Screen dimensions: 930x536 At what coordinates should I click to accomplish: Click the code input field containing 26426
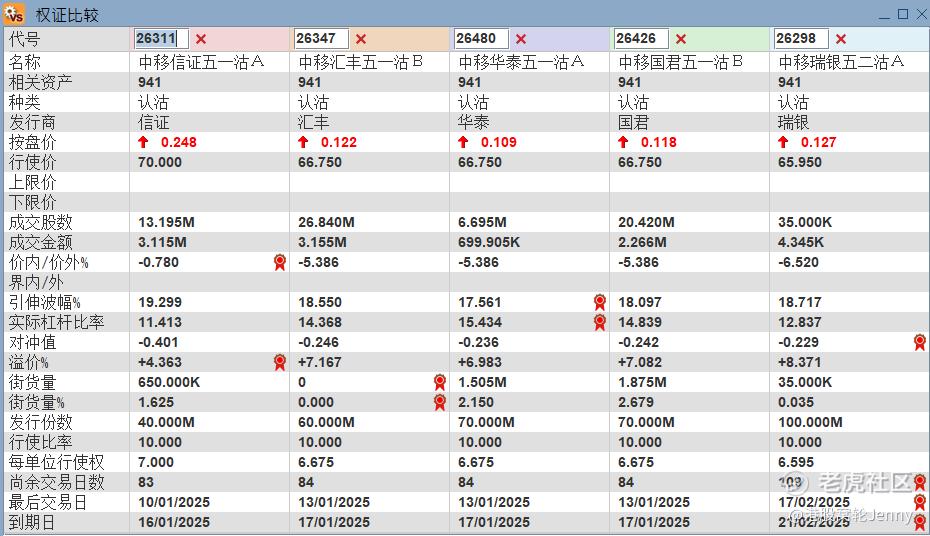coord(641,39)
